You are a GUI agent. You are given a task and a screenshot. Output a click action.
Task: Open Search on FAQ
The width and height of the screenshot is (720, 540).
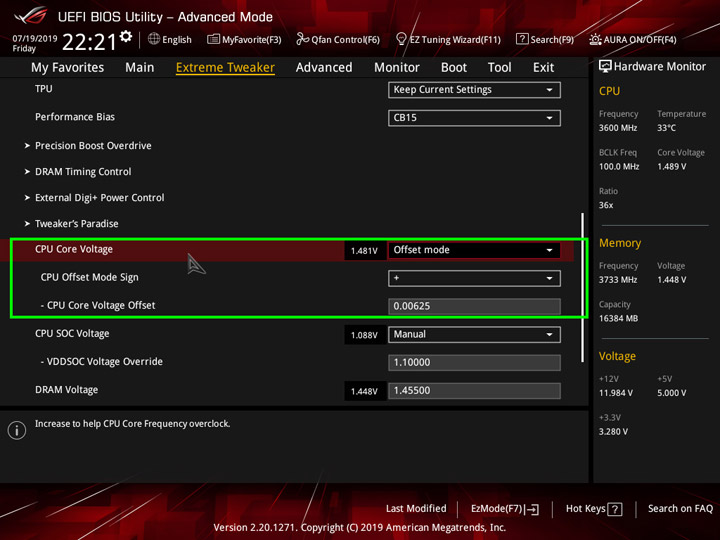tap(681, 509)
